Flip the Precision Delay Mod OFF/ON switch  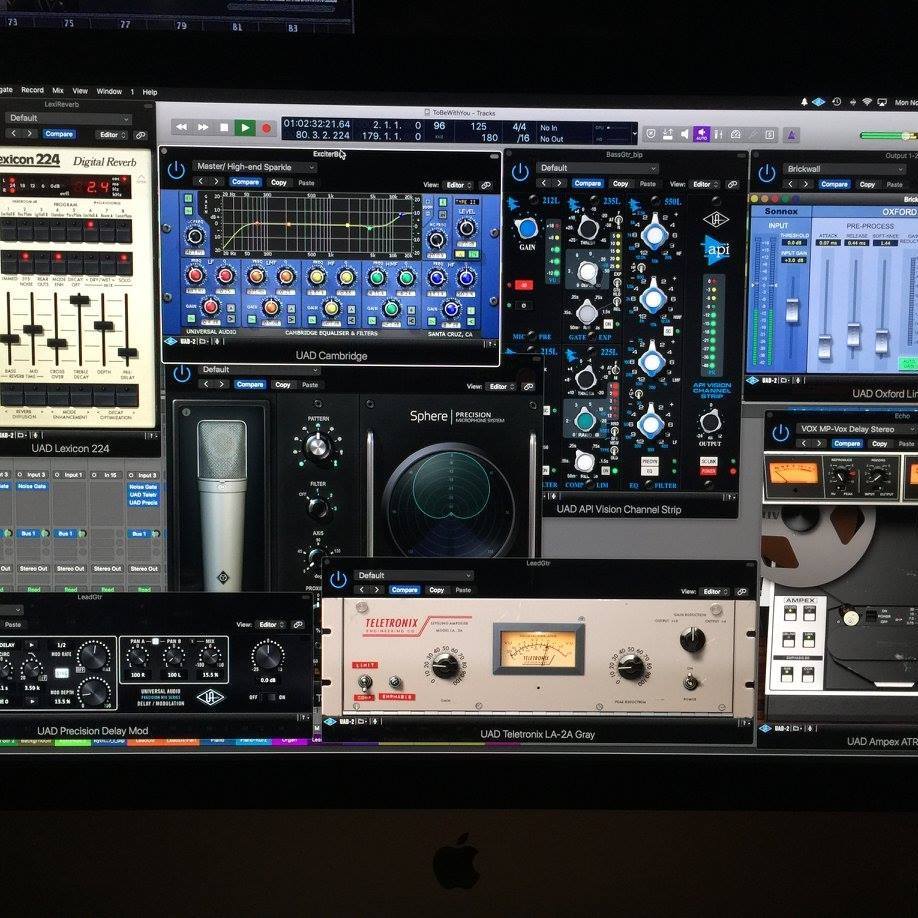[x=269, y=697]
